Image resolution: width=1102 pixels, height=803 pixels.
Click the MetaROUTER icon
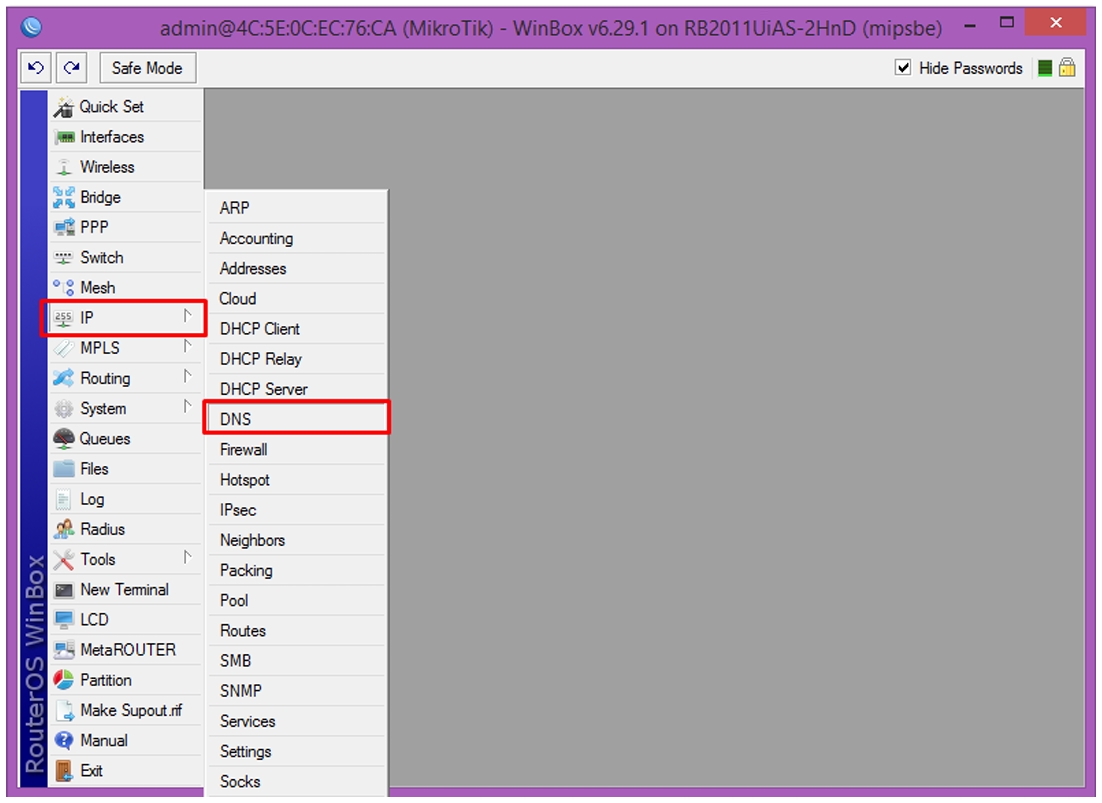pos(64,650)
